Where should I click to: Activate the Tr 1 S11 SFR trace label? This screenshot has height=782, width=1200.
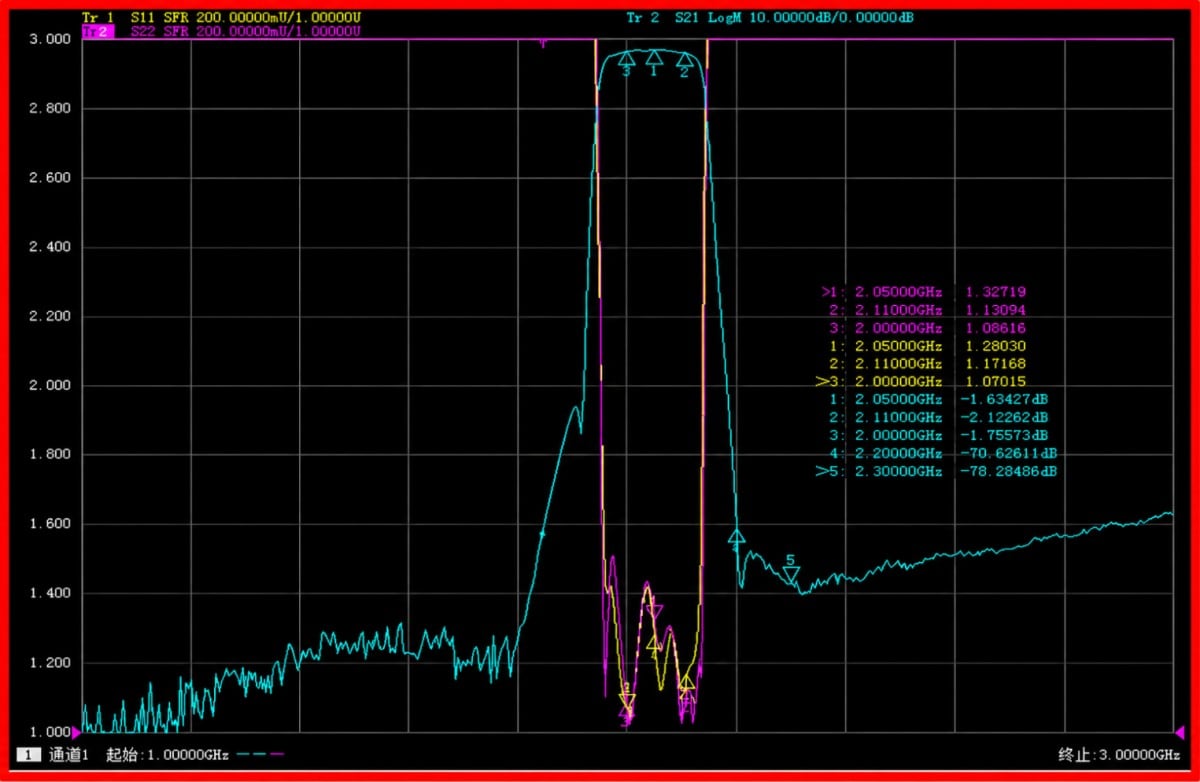[x=221, y=18]
